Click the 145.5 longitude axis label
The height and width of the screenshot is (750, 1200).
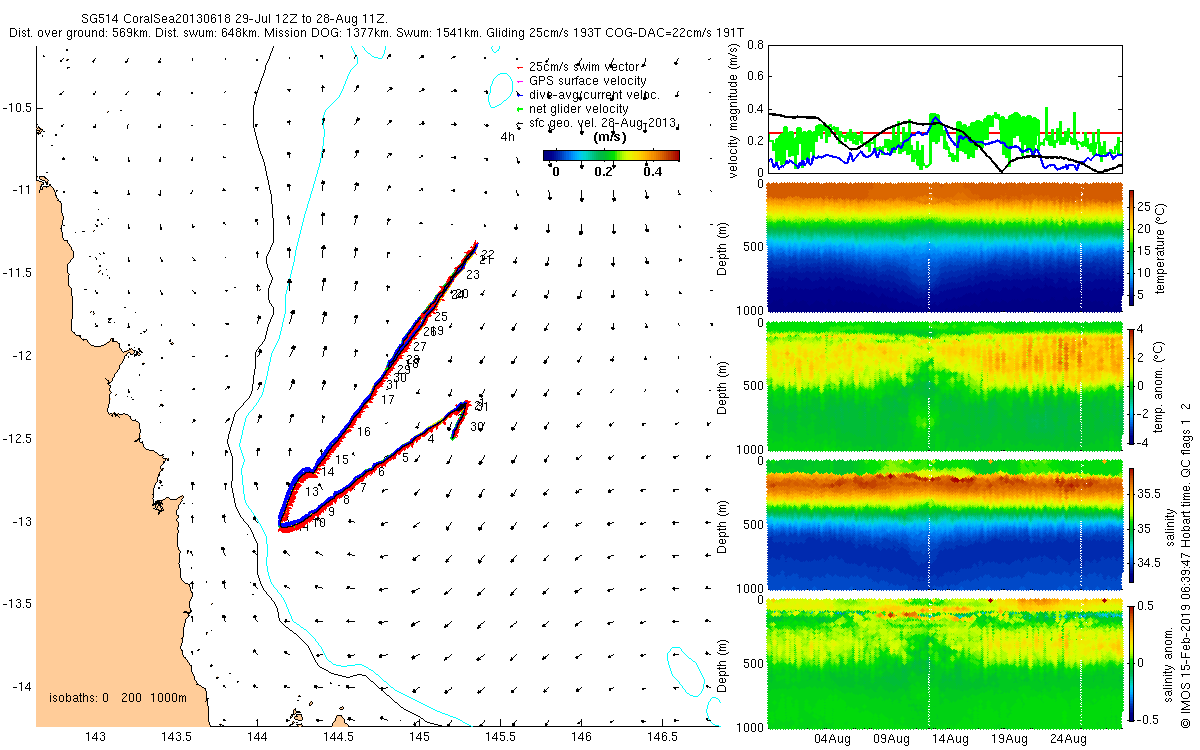click(x=500, y=737)
